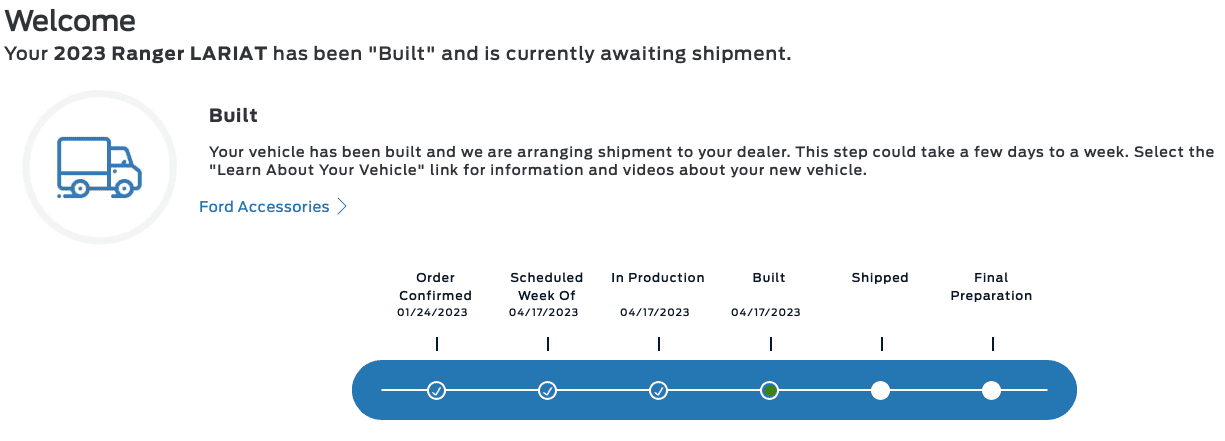Select the Final Preparation step label
Viewport: 1225px width, 441px height.
[x=991, y=286]
